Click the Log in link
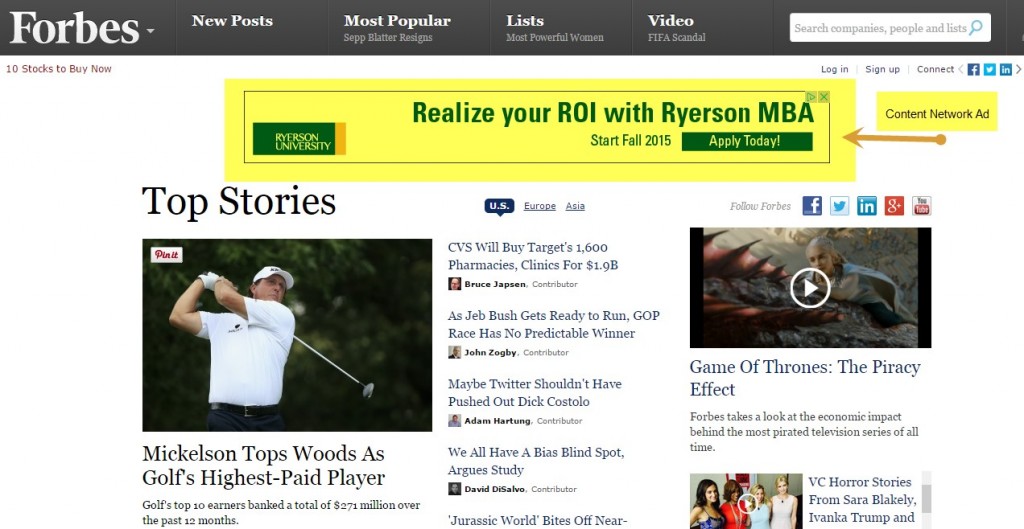 point(835,69)
